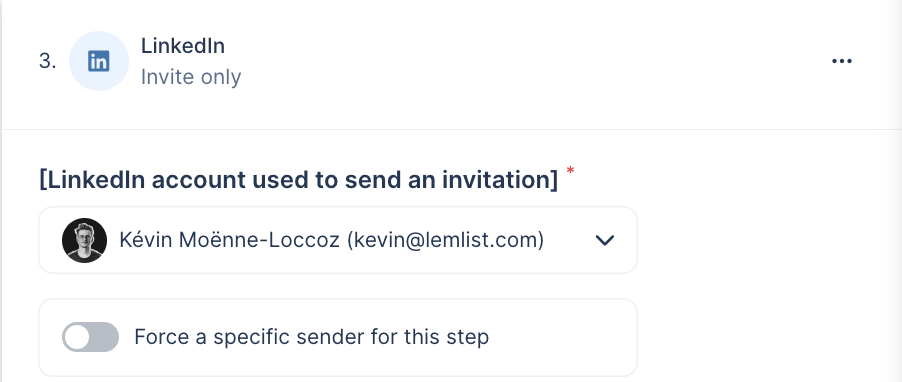
Task: Click the light blue circle behind LinkedIn logo
Action: point(98,61)
